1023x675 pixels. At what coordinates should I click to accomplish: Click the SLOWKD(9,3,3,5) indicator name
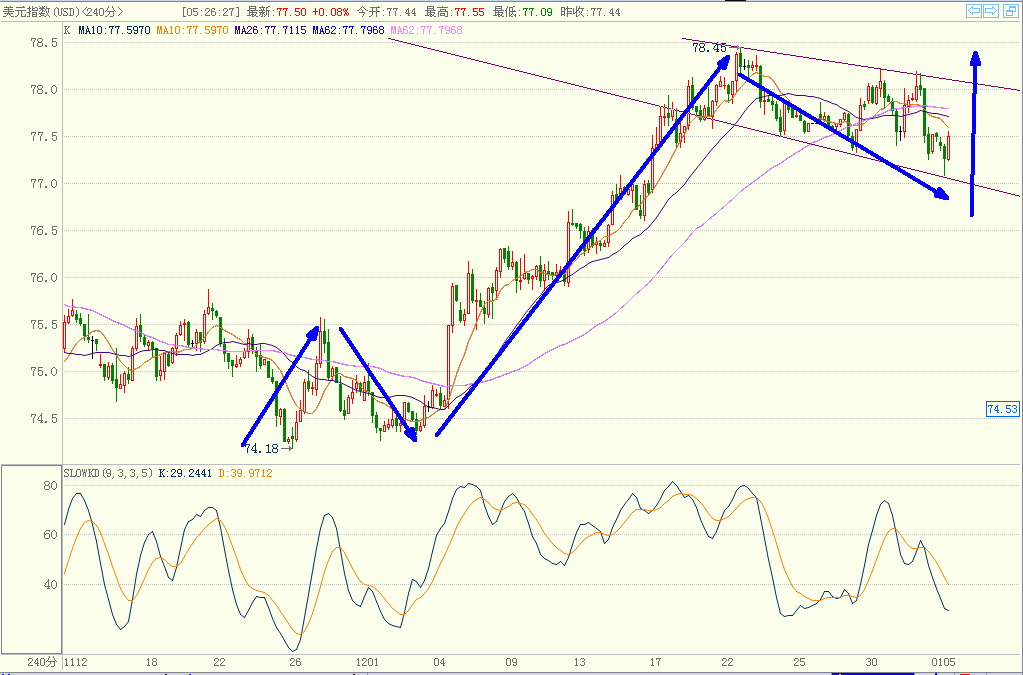(109, 473)
